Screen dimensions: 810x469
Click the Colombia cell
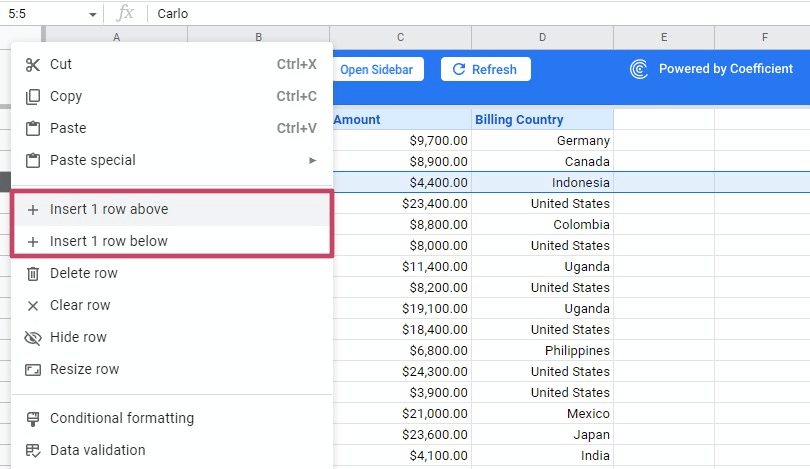tap(542, 225)
